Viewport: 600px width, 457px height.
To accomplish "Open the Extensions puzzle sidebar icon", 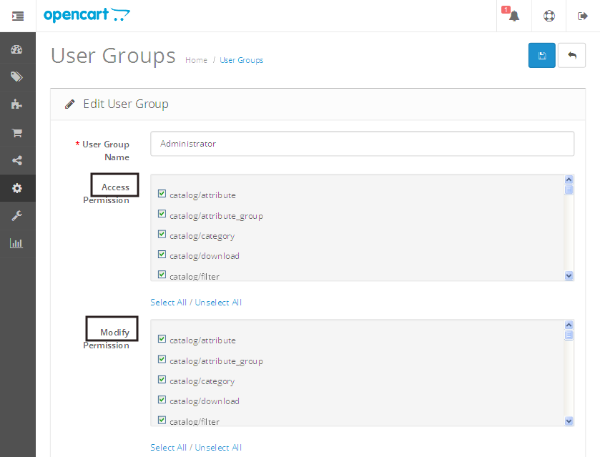I will [x=16, y=104].
